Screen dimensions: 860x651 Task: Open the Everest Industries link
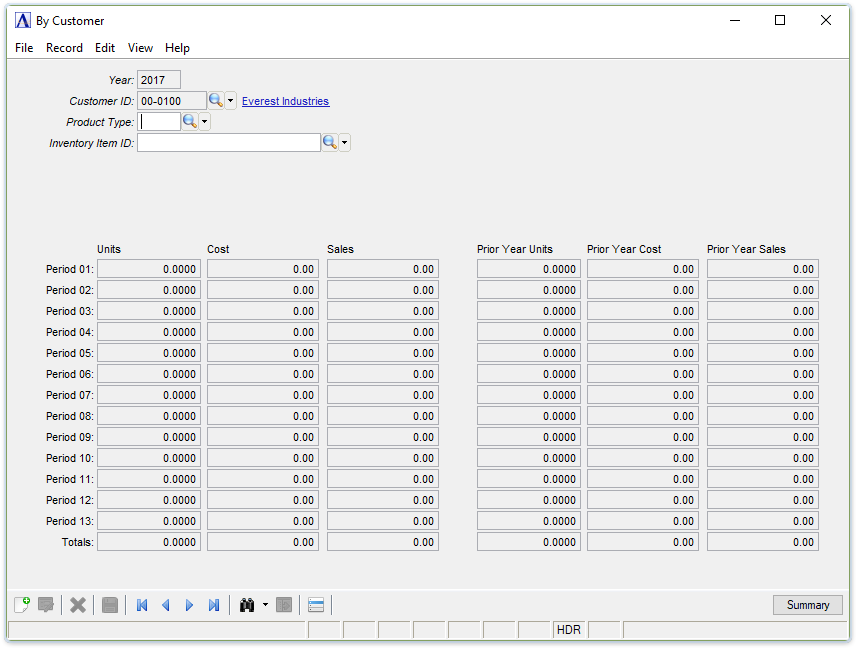(x=285, y=101)
